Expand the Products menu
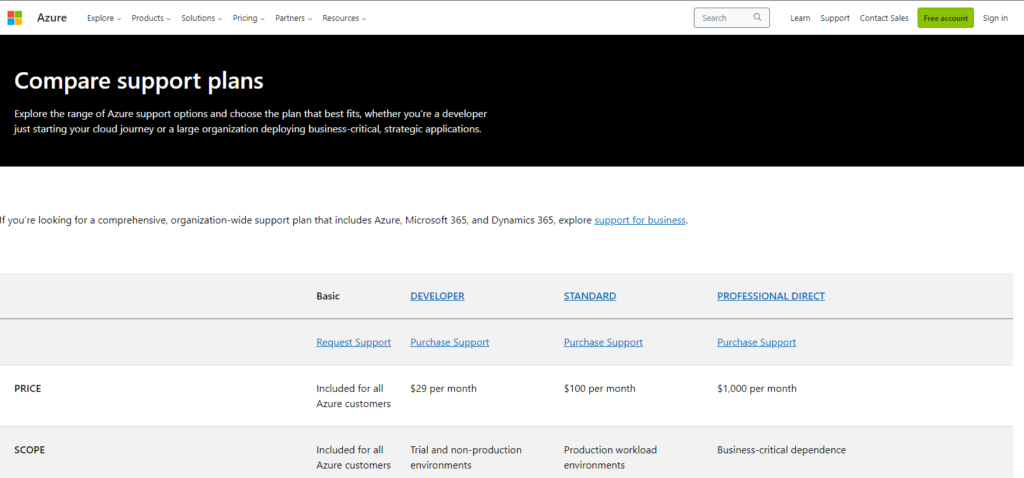This screenshot has height=478, width=1024. 151,18
